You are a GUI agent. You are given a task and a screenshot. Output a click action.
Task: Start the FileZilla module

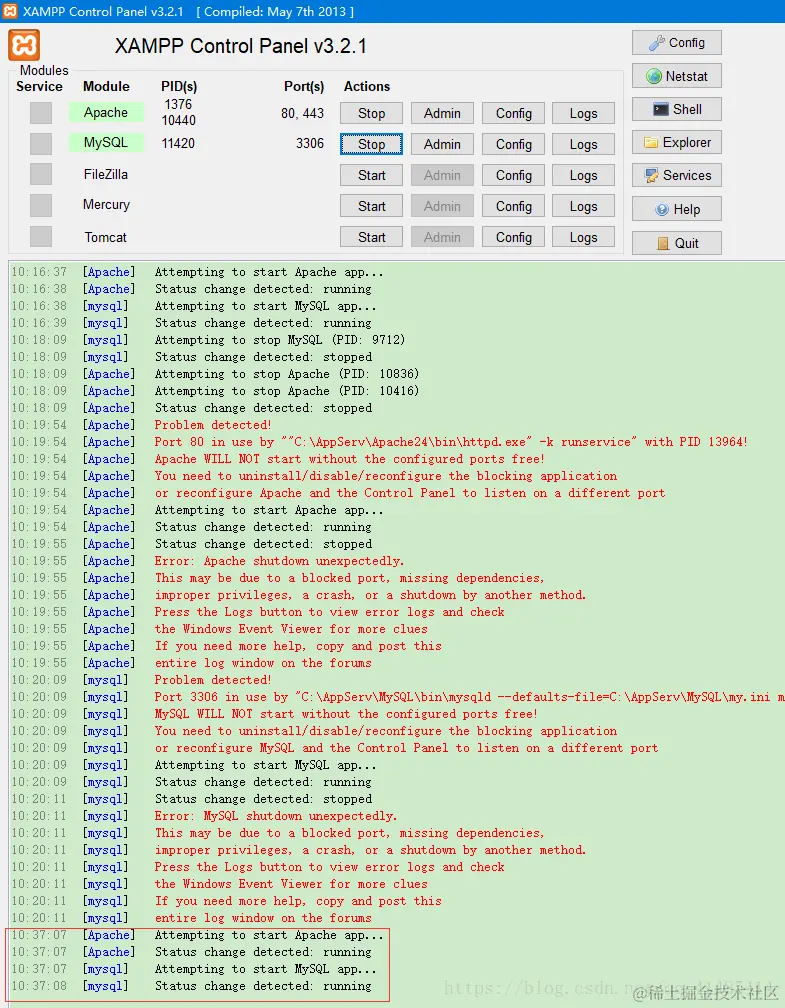pyautogui.click(x=372, y=175)
